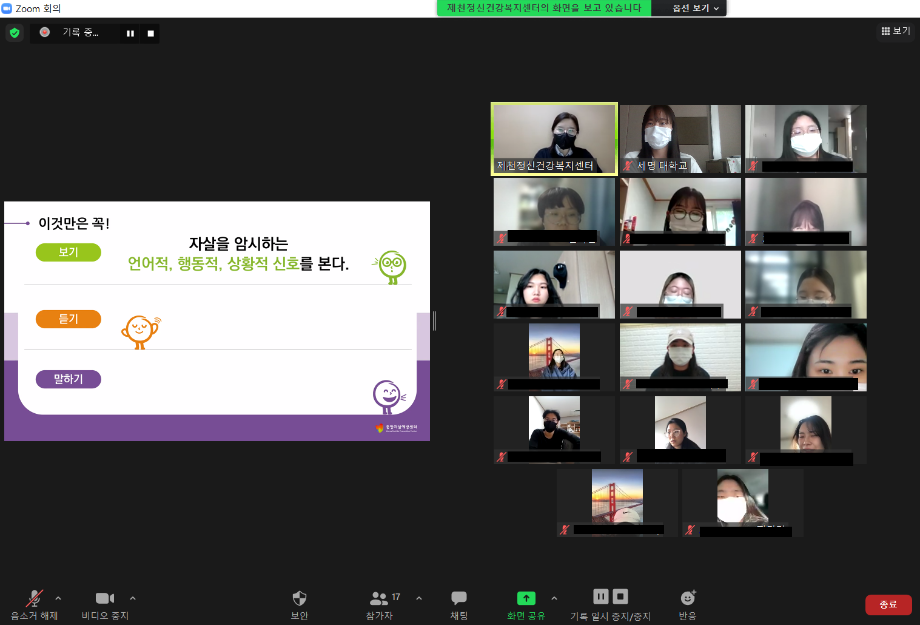Open the Chat (채팅) panel
This screenshot has height=625, width=920.
459,599
